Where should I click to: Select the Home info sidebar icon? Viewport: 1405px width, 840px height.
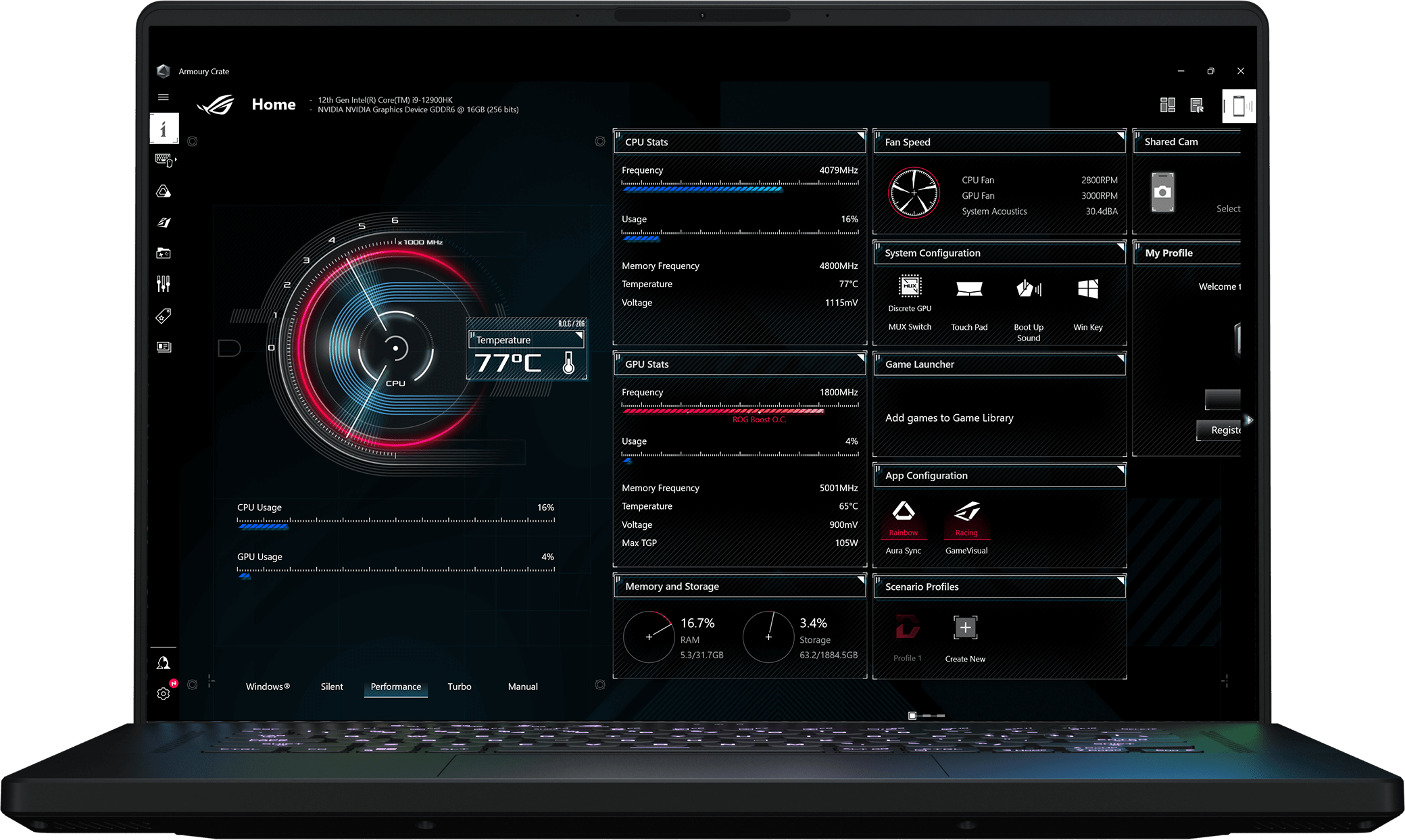164,128
